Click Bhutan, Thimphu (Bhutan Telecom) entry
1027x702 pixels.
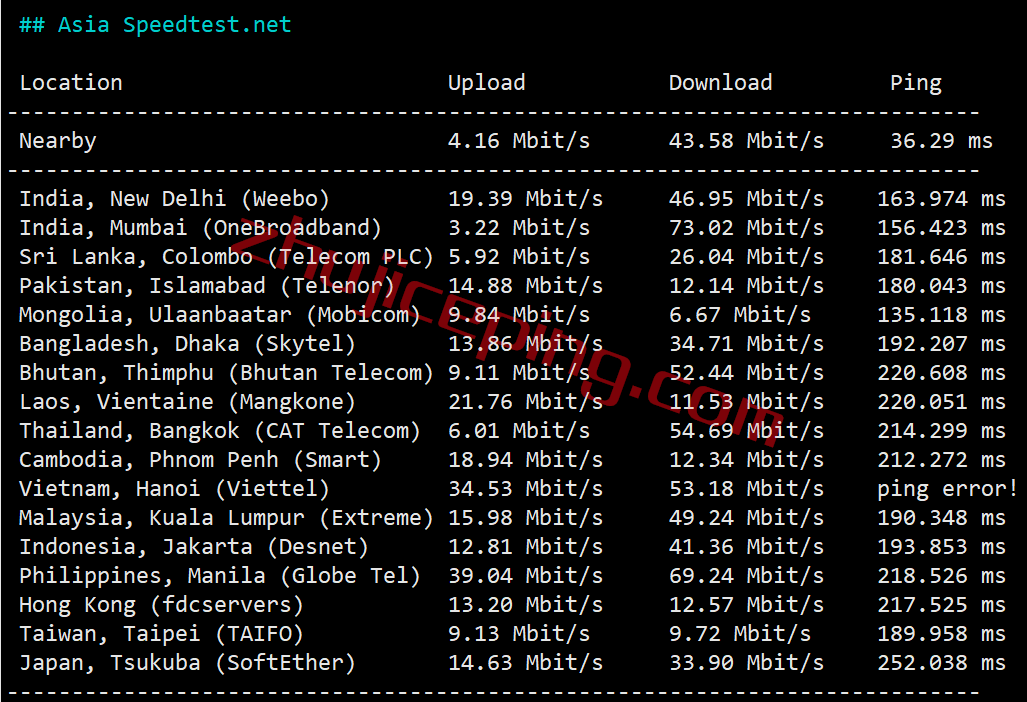[226, 373]
